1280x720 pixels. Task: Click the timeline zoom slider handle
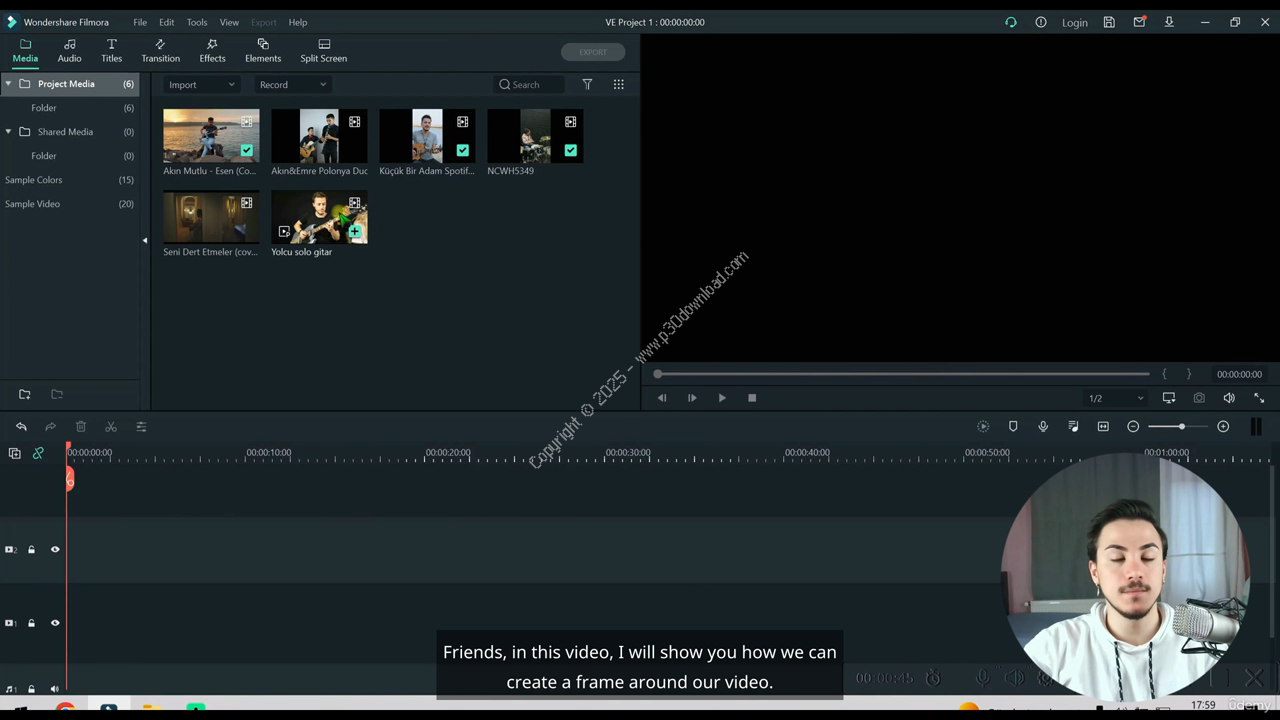coord(1181,427)
